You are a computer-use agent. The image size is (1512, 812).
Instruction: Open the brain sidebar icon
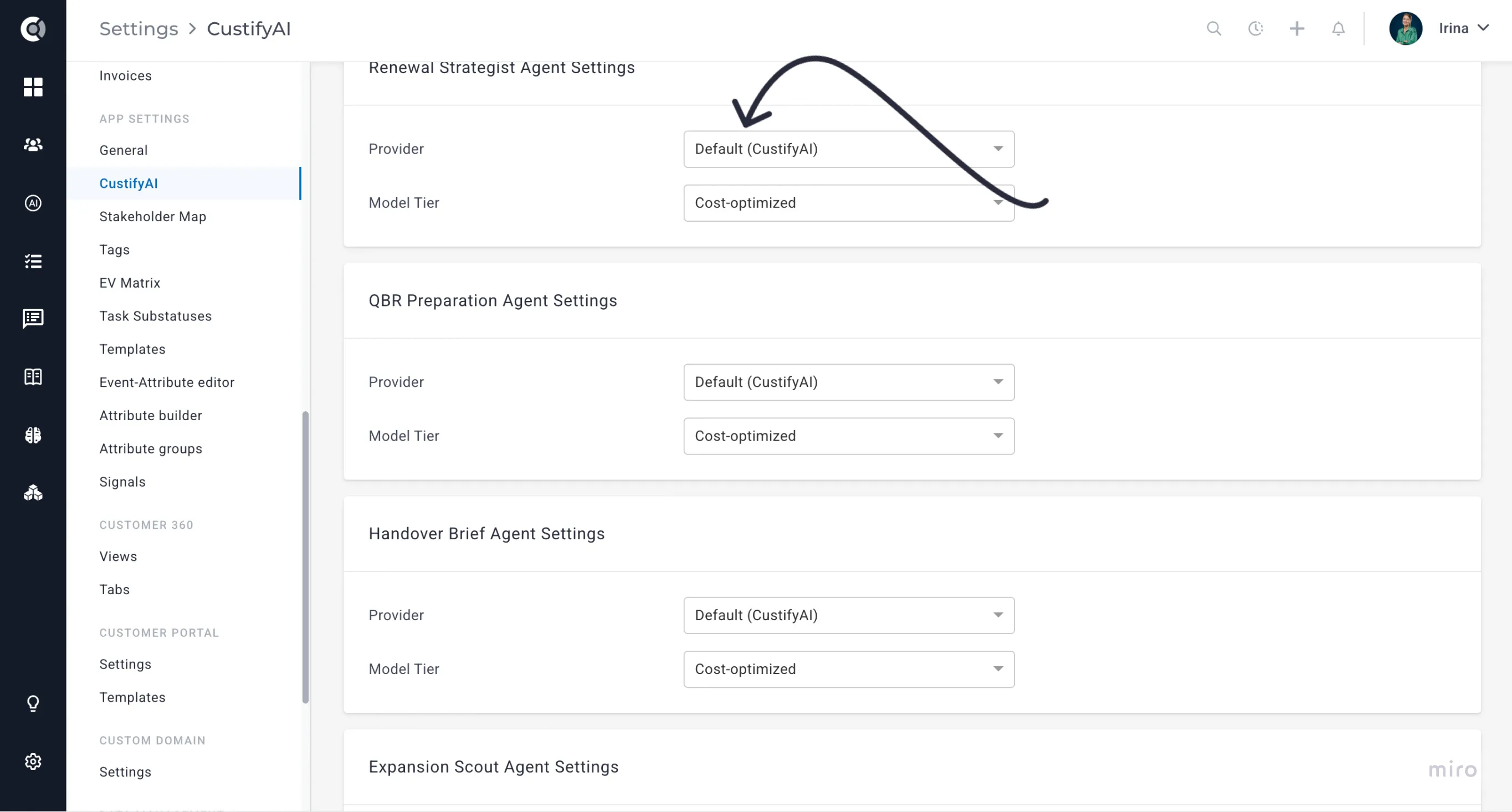[x=33, y=435]
